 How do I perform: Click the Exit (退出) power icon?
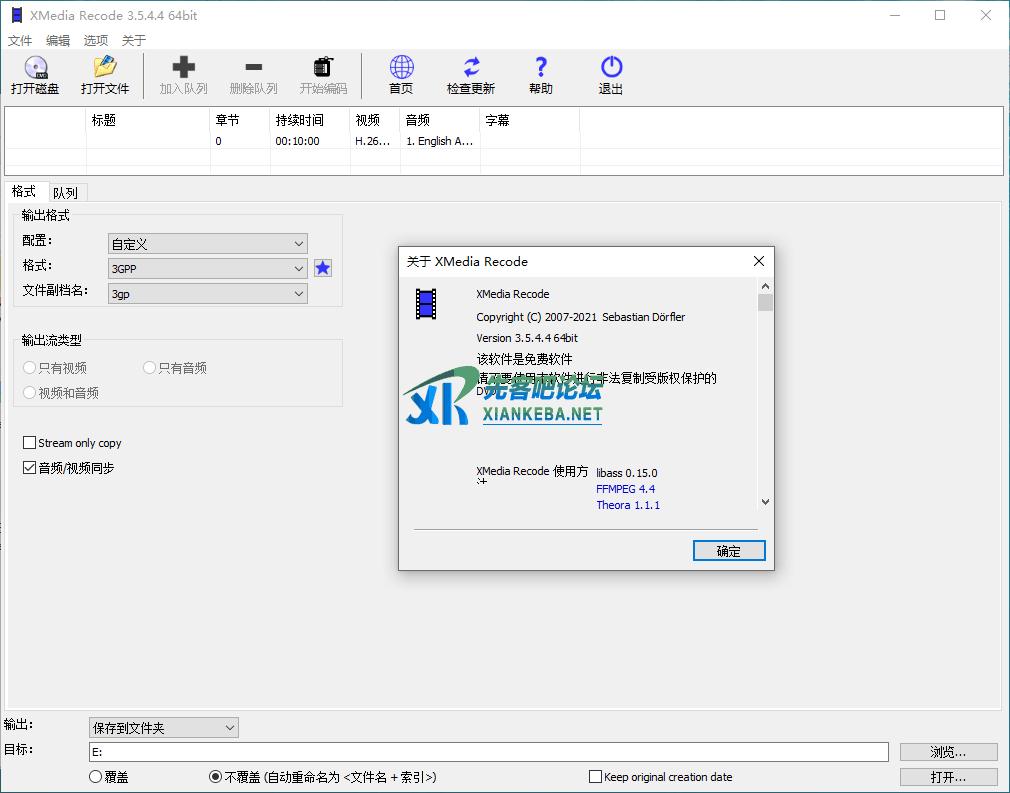[611, 68]
